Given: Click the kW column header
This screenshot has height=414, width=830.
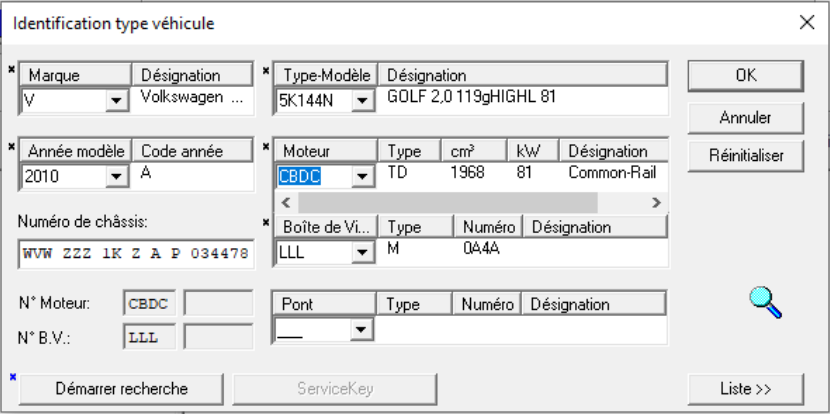Looking at the screenshot, I should point(533,151).
